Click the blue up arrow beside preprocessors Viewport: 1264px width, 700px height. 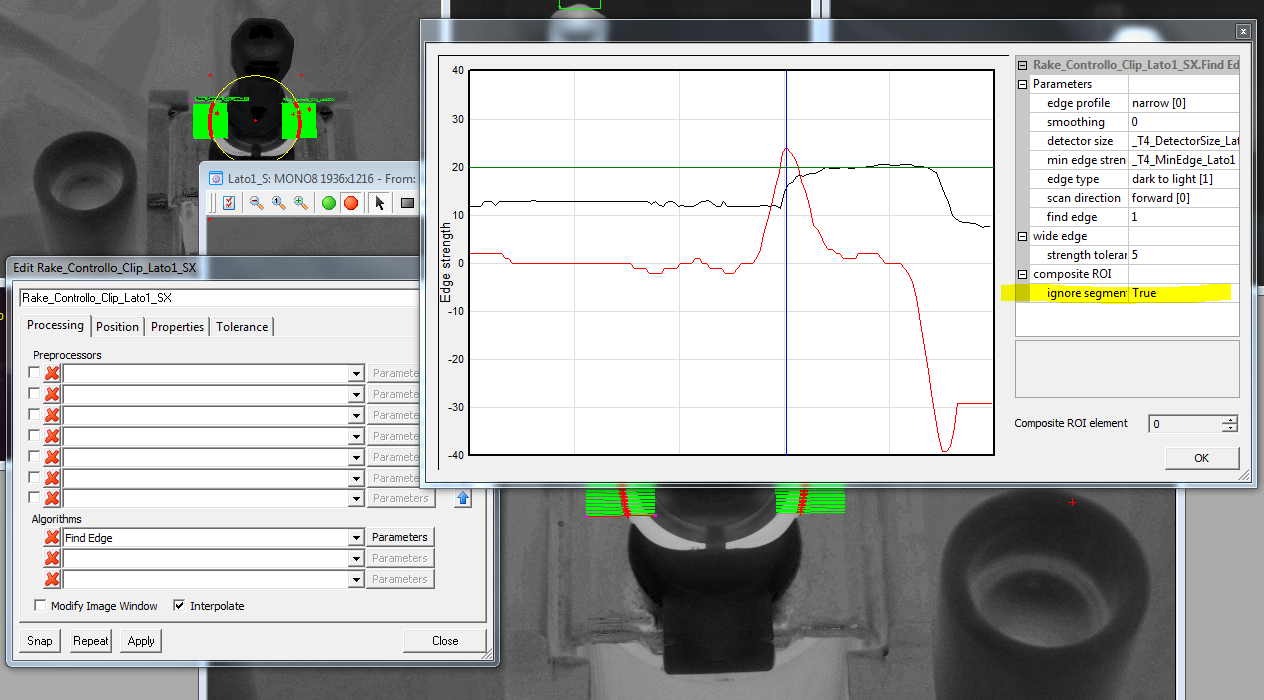(462, 498)
